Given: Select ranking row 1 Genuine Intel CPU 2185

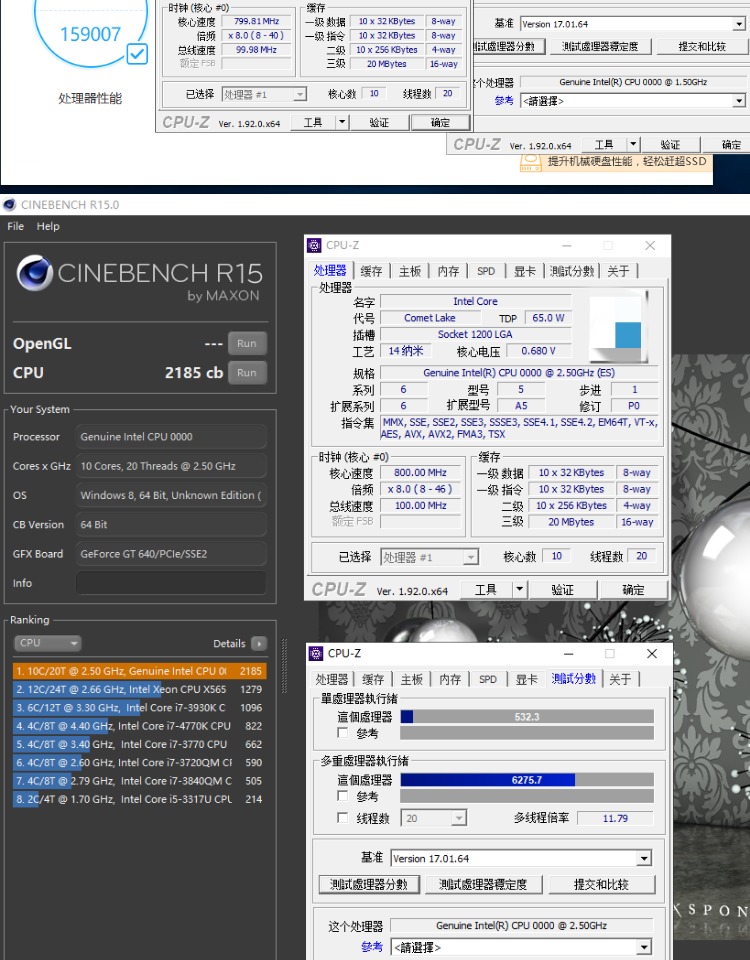Looking at the screenshot, I should click(139, 671).
